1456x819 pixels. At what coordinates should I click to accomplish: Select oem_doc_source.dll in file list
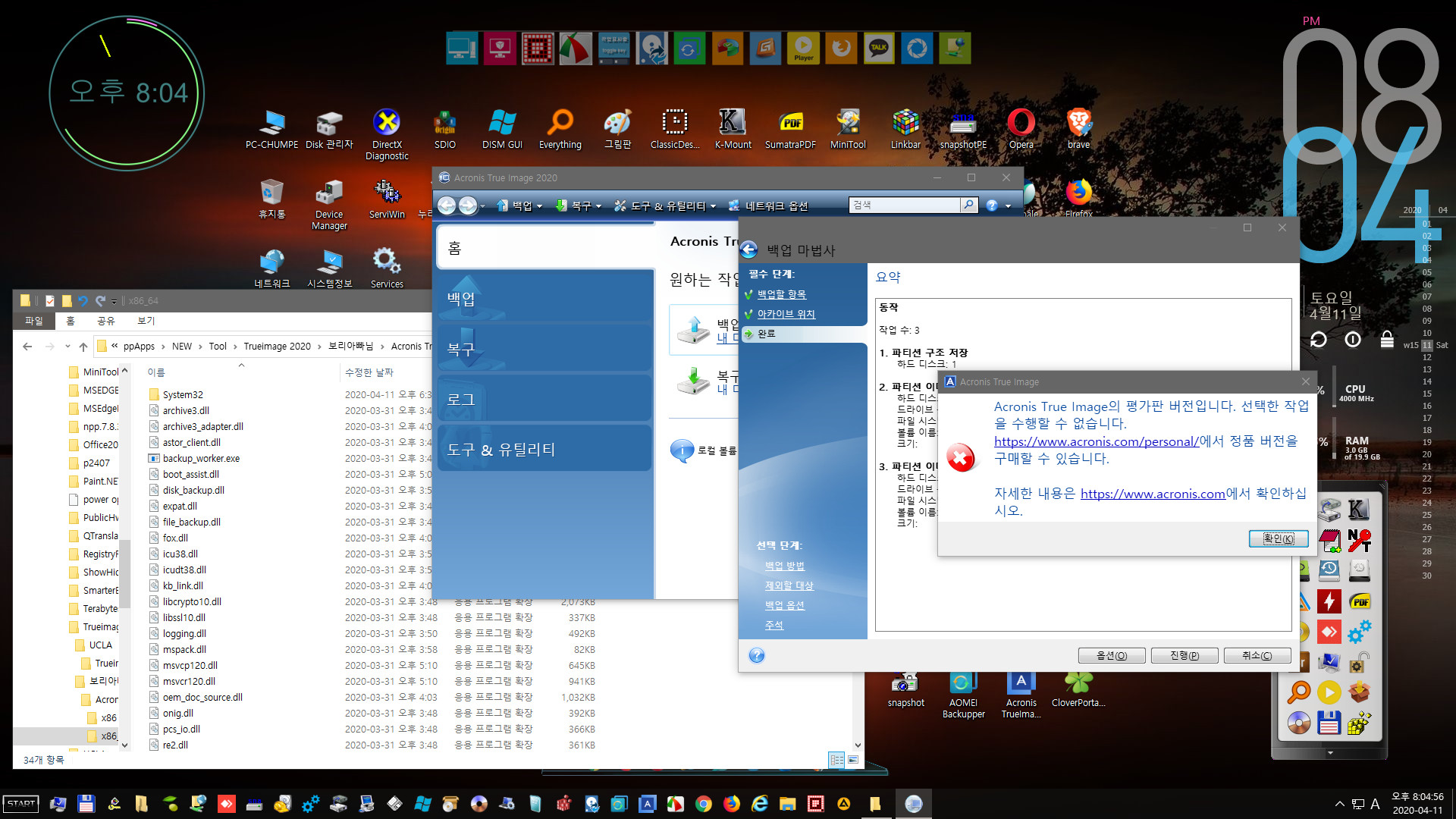click(x=202, y=697)
